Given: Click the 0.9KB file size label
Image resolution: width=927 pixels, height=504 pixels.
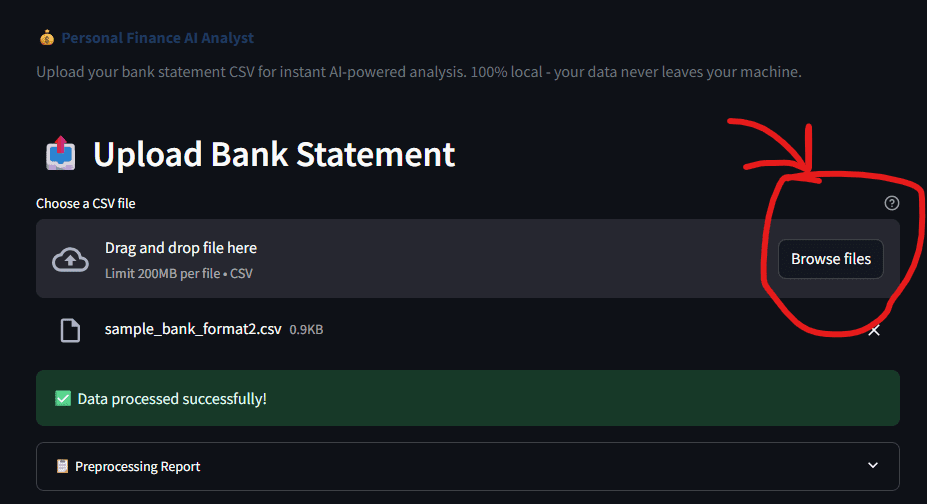Looking at the screenshot, I should coord(306,330).
